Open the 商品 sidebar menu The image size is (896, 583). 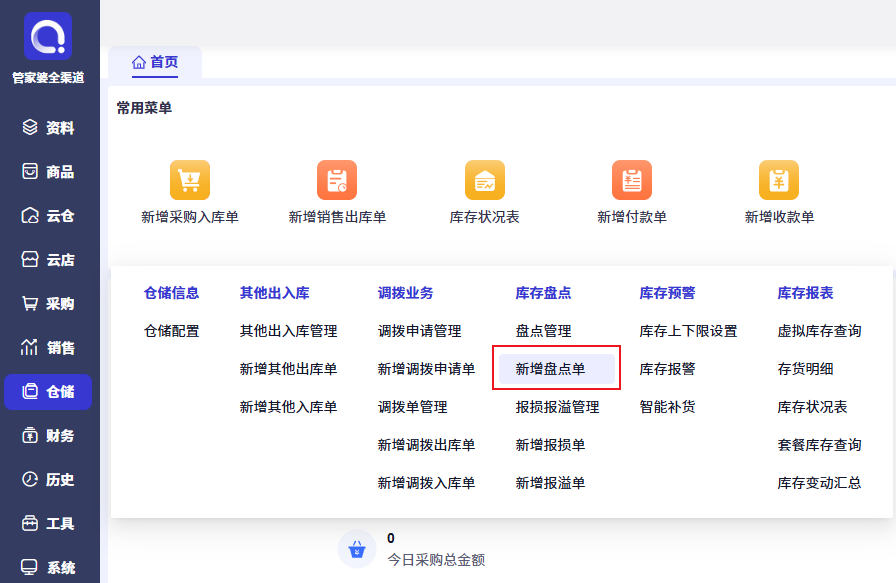pyautogui.click(x=48, y=171)
